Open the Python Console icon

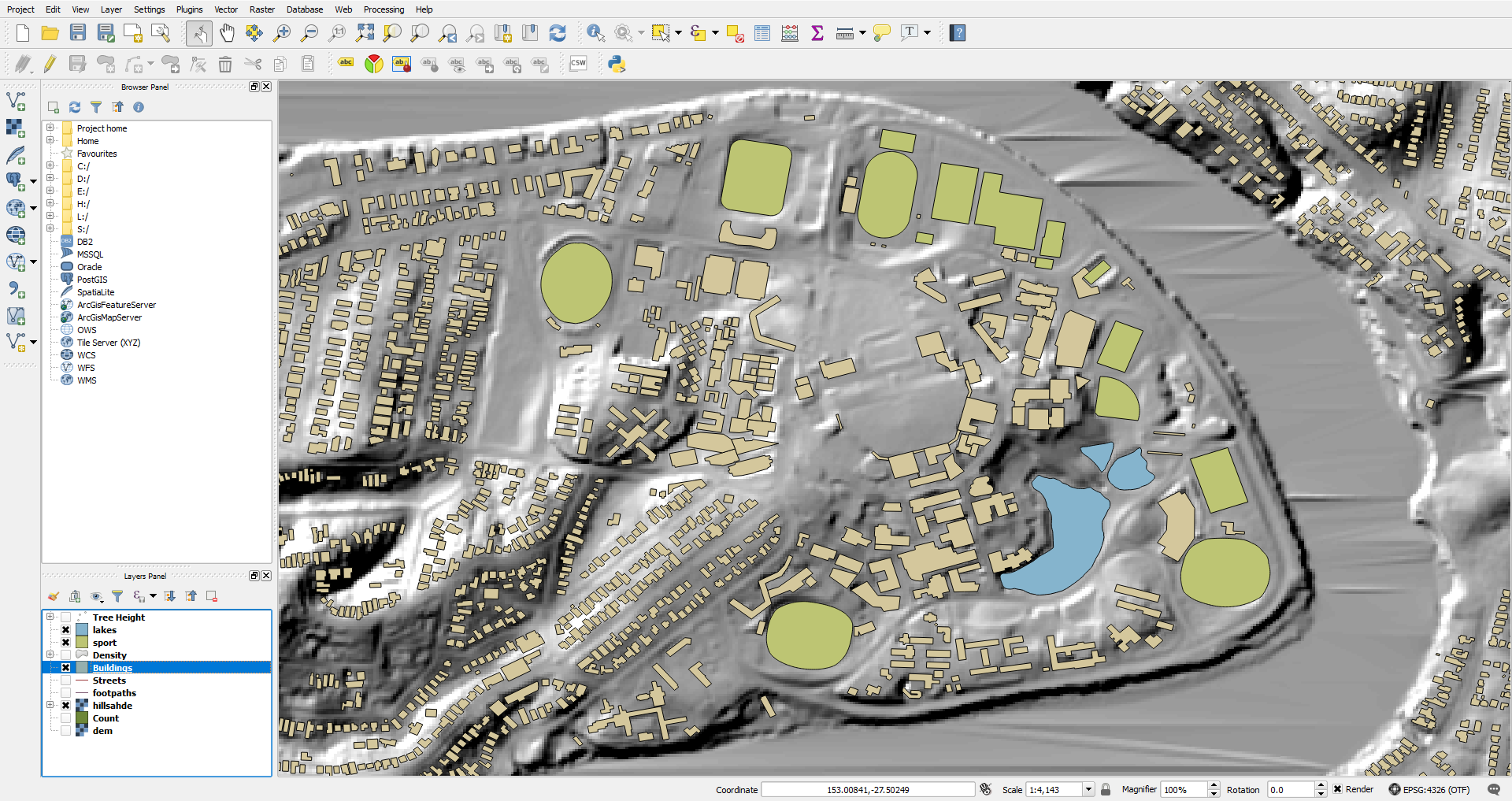coord(617,64)
